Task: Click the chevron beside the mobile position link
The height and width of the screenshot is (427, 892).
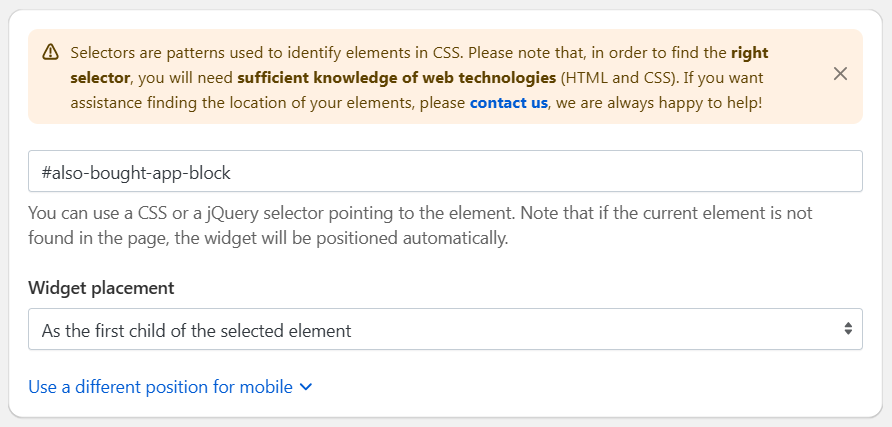Action: click(x=306, y=387)
